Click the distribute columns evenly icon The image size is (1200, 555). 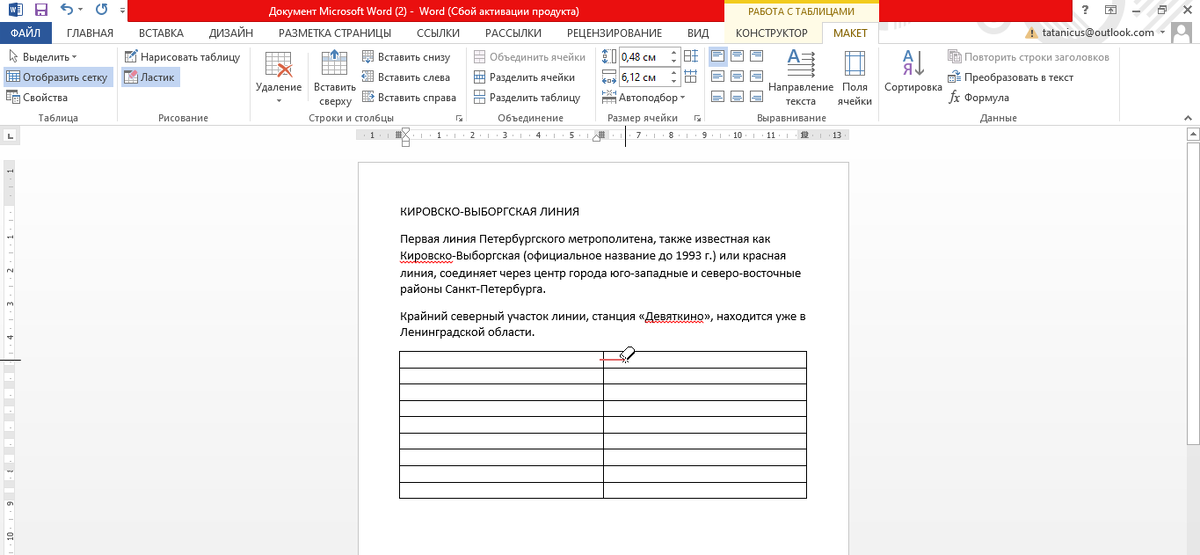pyautogui.click(x=691, y=77)
